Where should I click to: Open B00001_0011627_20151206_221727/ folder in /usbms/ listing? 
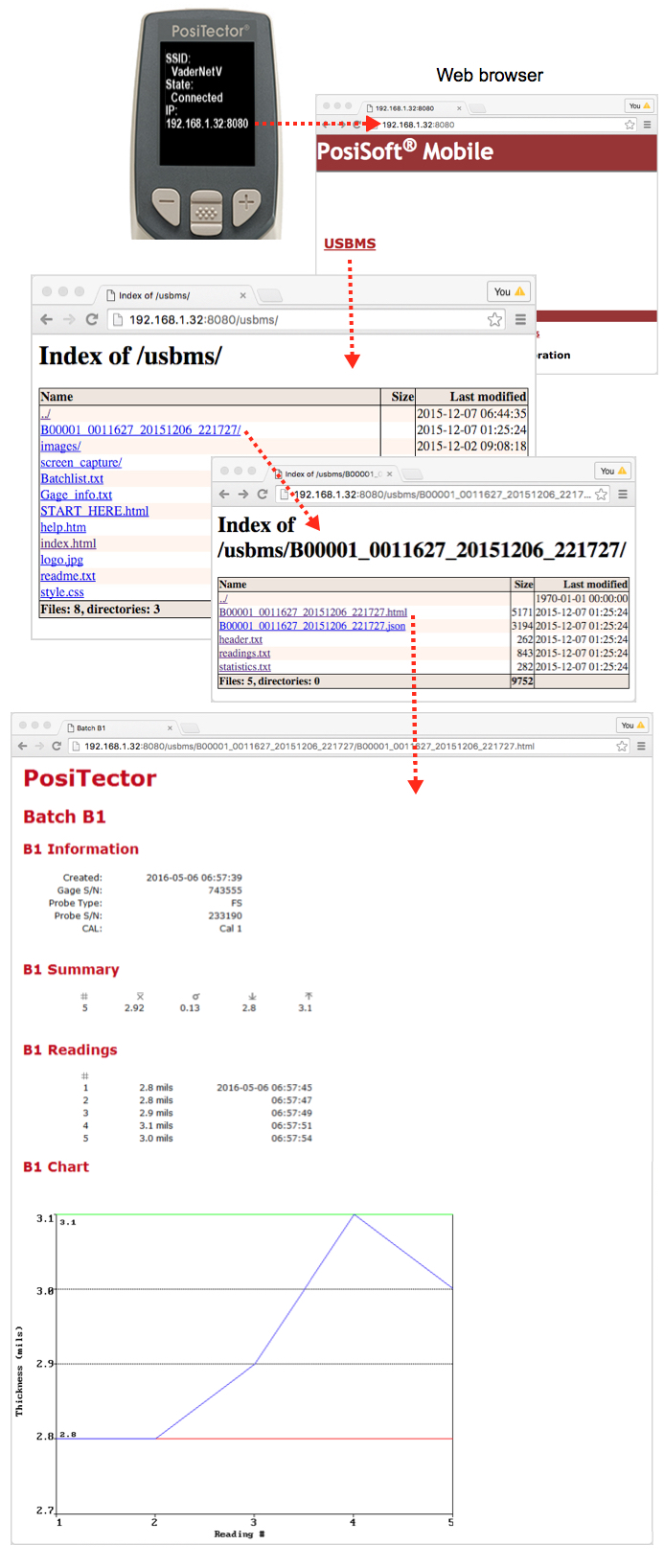pyautogui.click(x=141, y=430)
